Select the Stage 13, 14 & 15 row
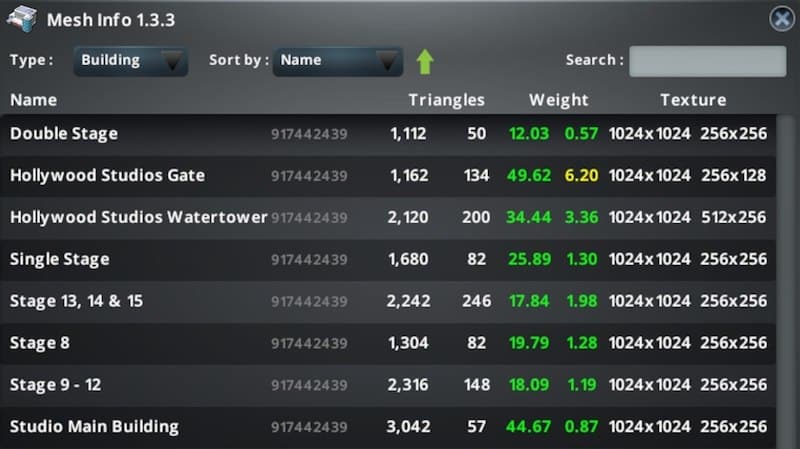 coord(68,302)
